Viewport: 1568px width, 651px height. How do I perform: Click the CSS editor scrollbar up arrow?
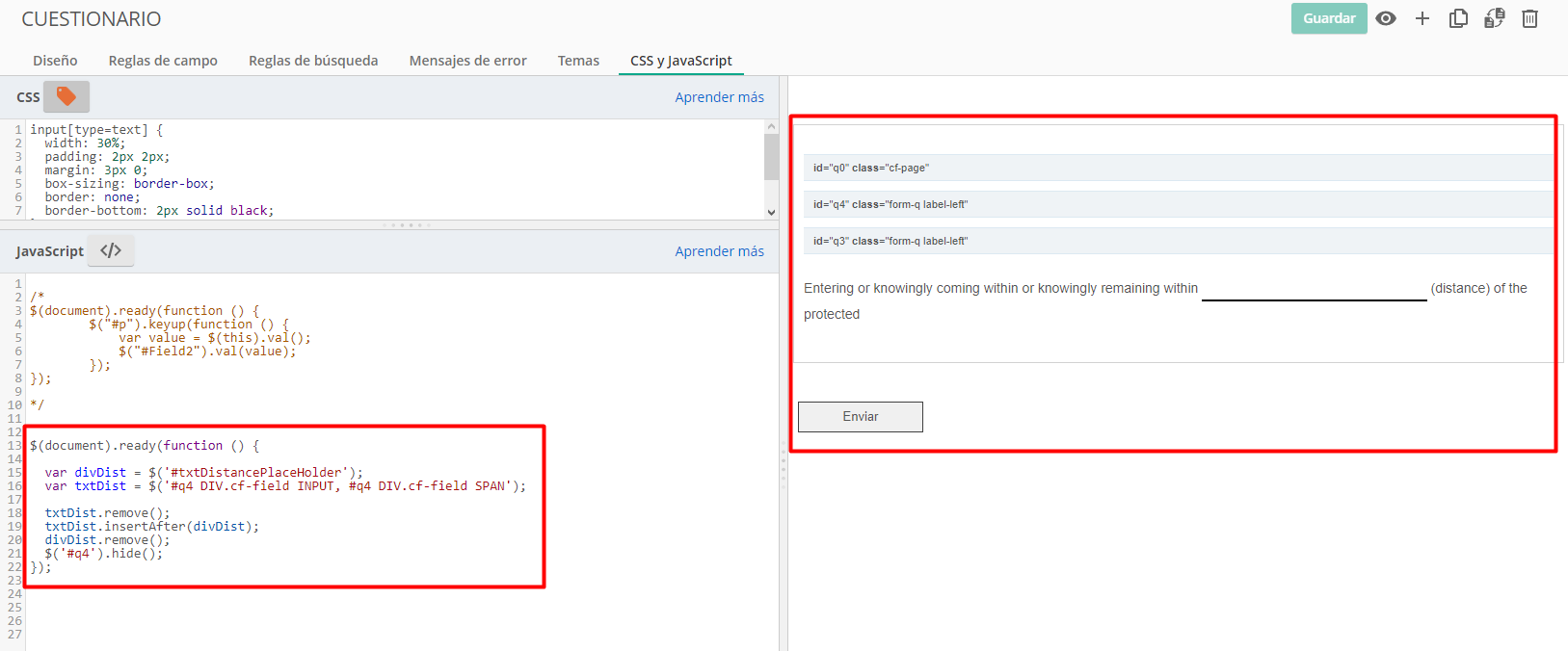point(771,126)
